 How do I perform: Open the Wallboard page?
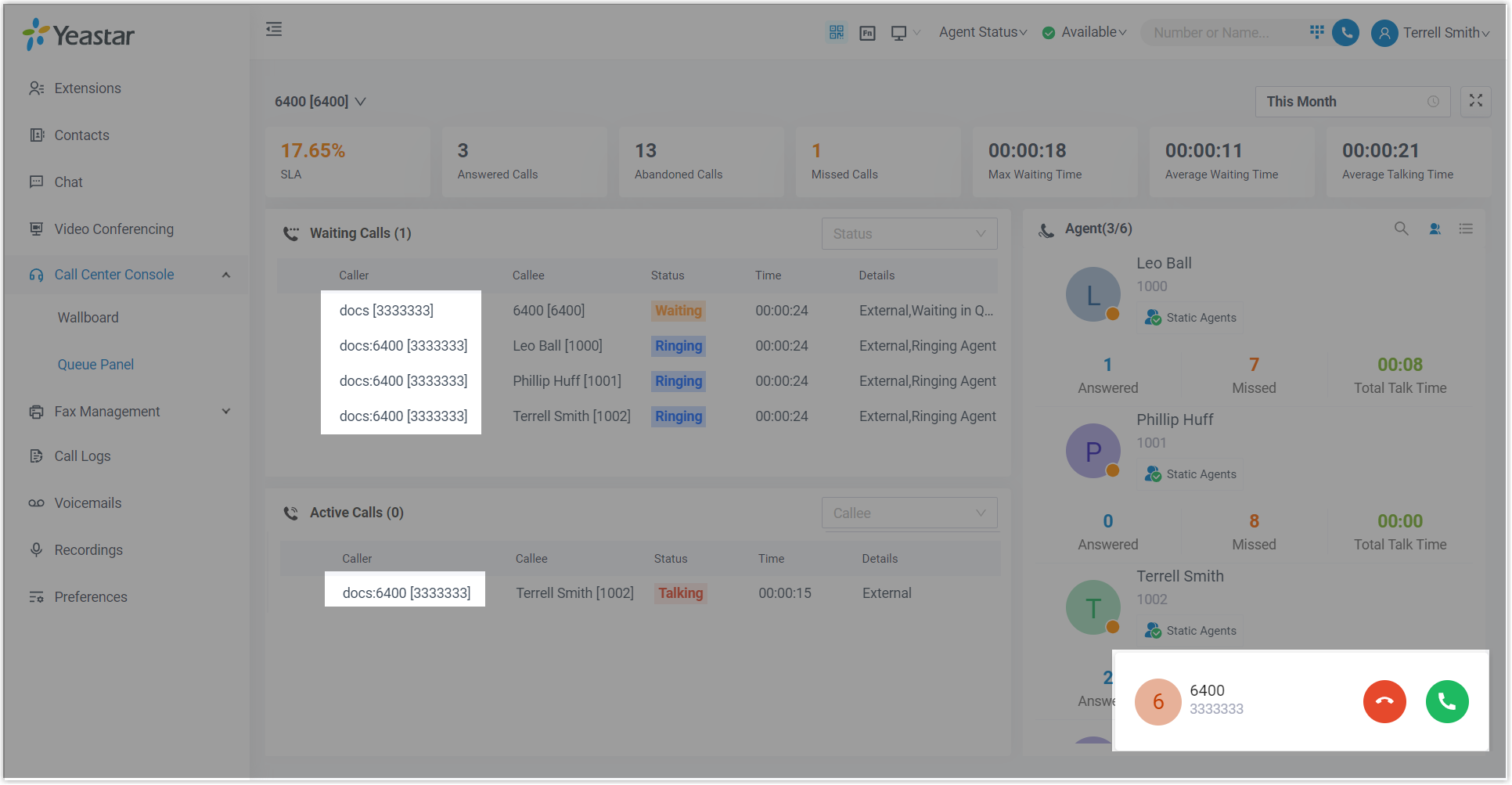point(88,318)
